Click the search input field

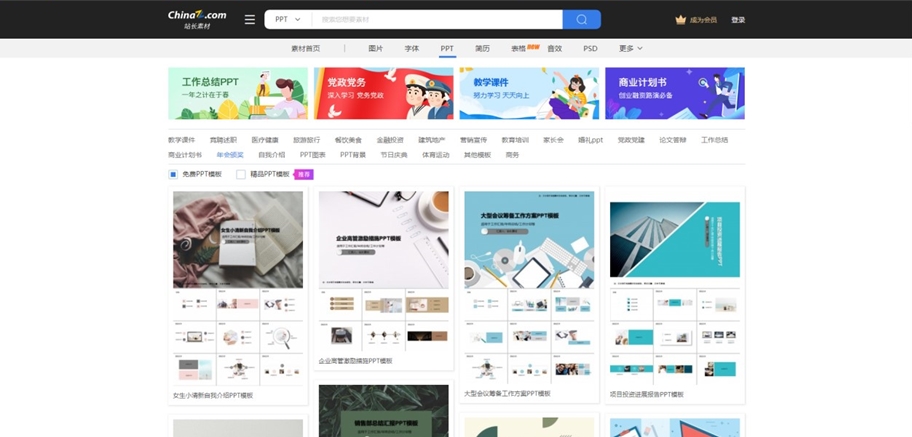coord(436,19)
